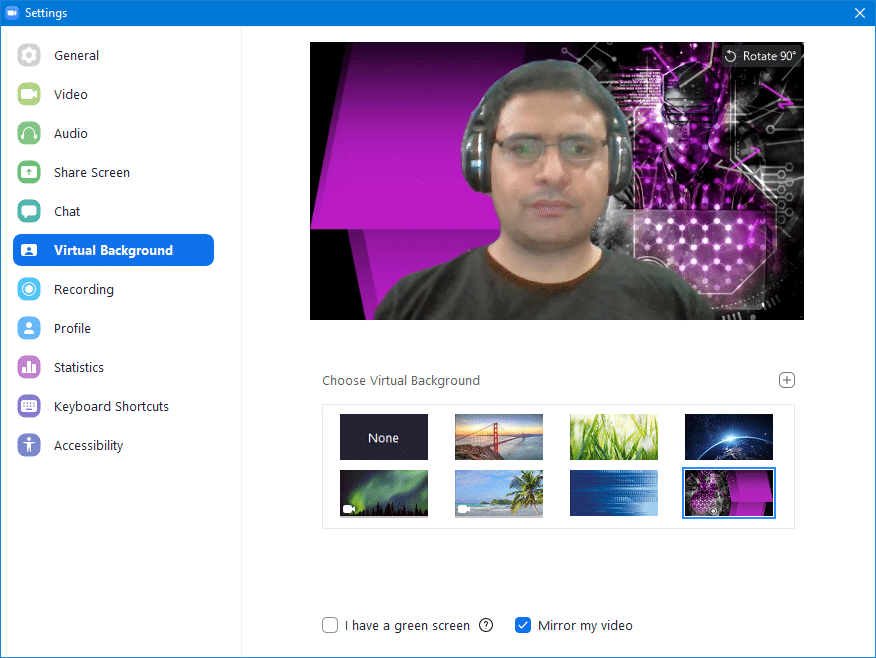Click the plus button to add custom background
The image size is (876, 658).
click(787, 380)
